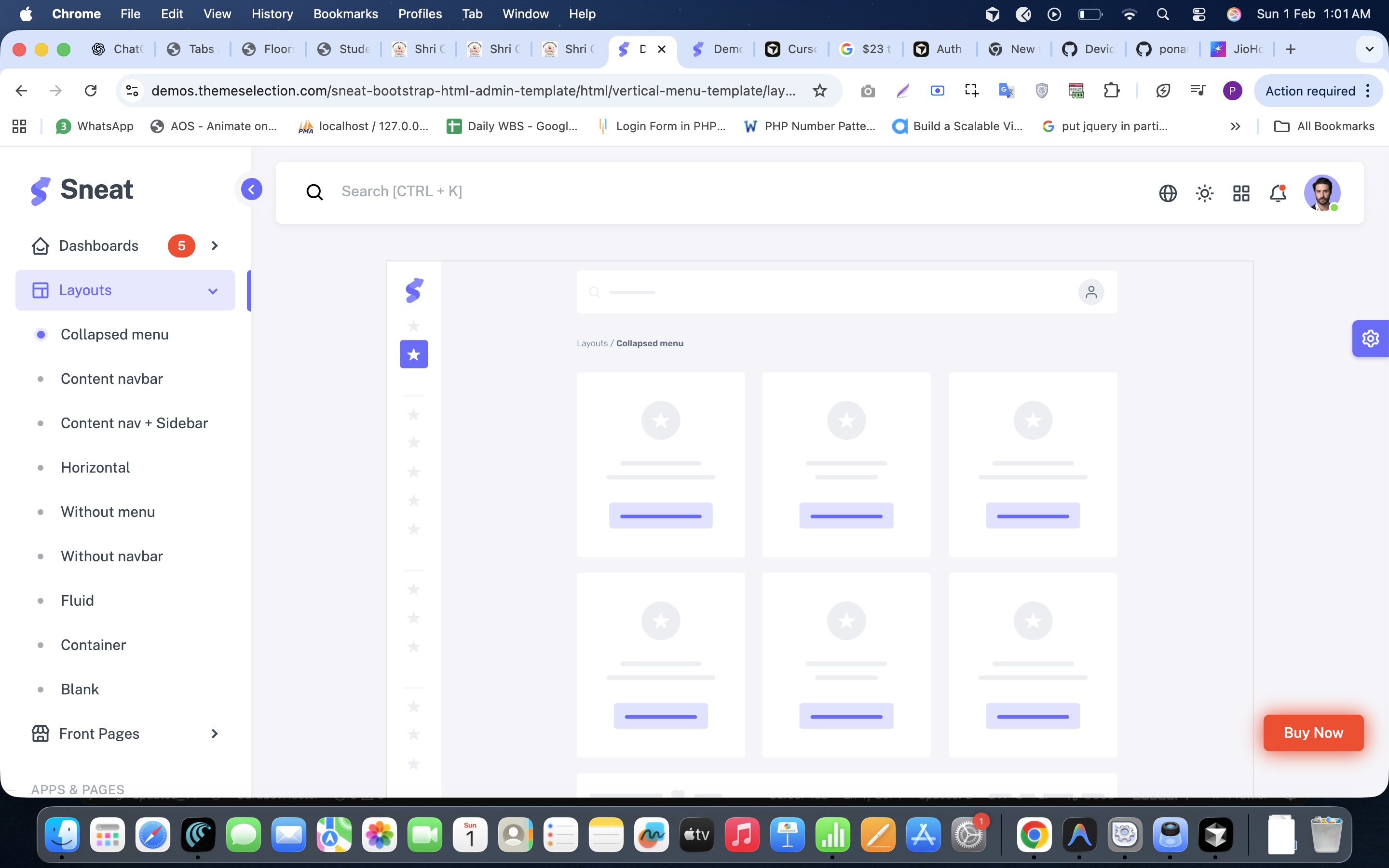Screen dimensions: 1389x868
Task: Open the template customizer gear button
Action: click(x=1370, y=339)
